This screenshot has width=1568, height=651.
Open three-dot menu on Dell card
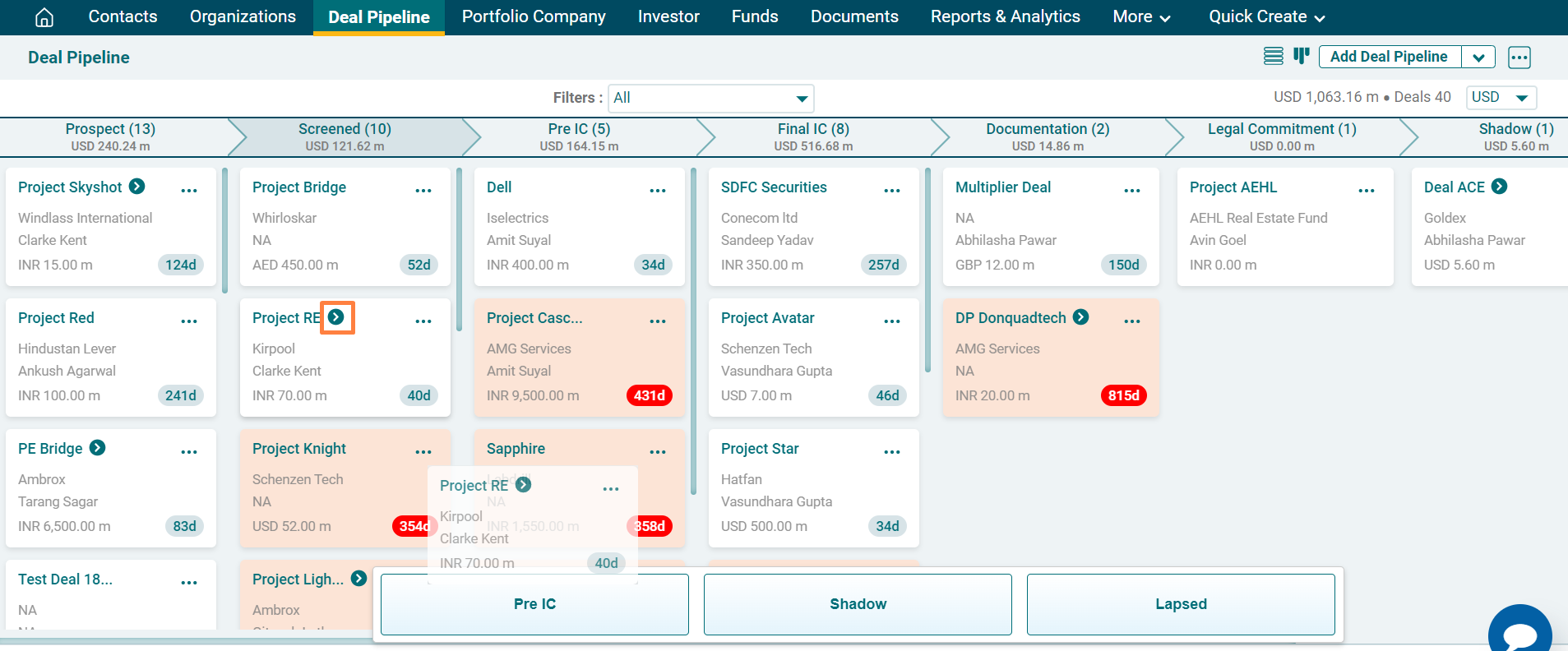(x=657, y=190)
